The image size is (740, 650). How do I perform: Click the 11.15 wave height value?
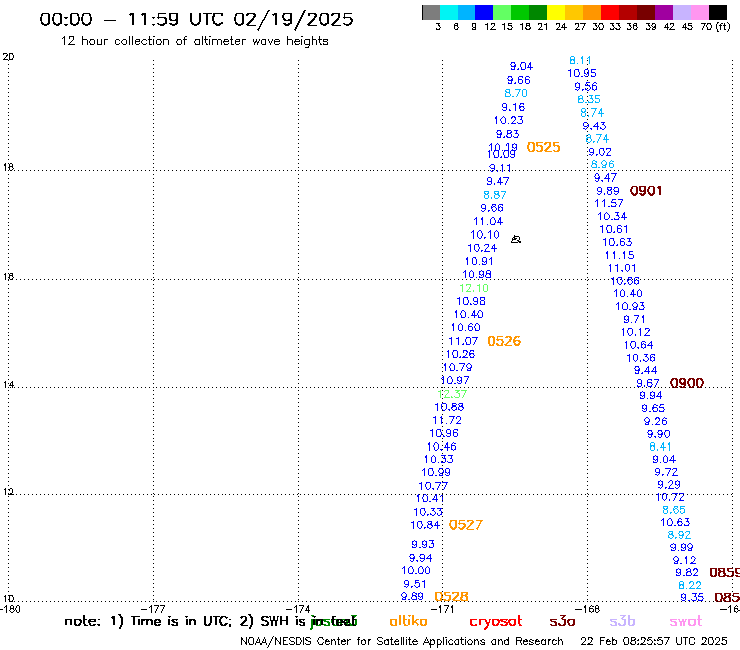click(x=620, y=255)
